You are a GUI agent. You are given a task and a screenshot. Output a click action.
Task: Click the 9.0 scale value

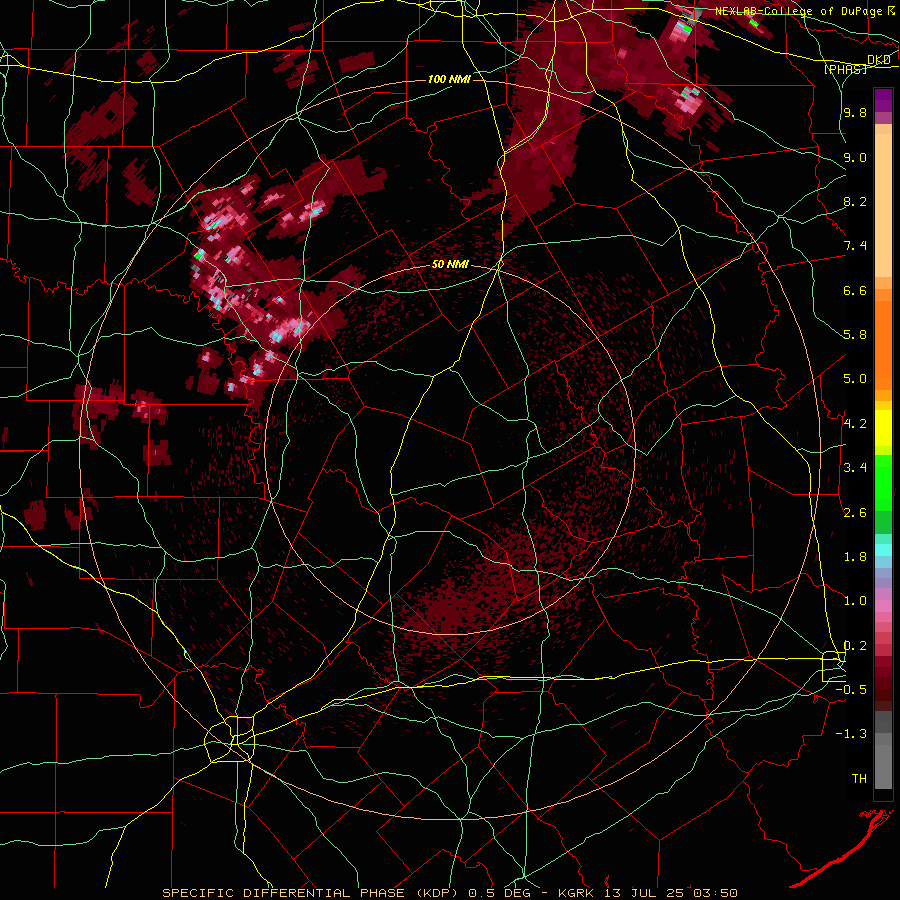coord(855,157)
